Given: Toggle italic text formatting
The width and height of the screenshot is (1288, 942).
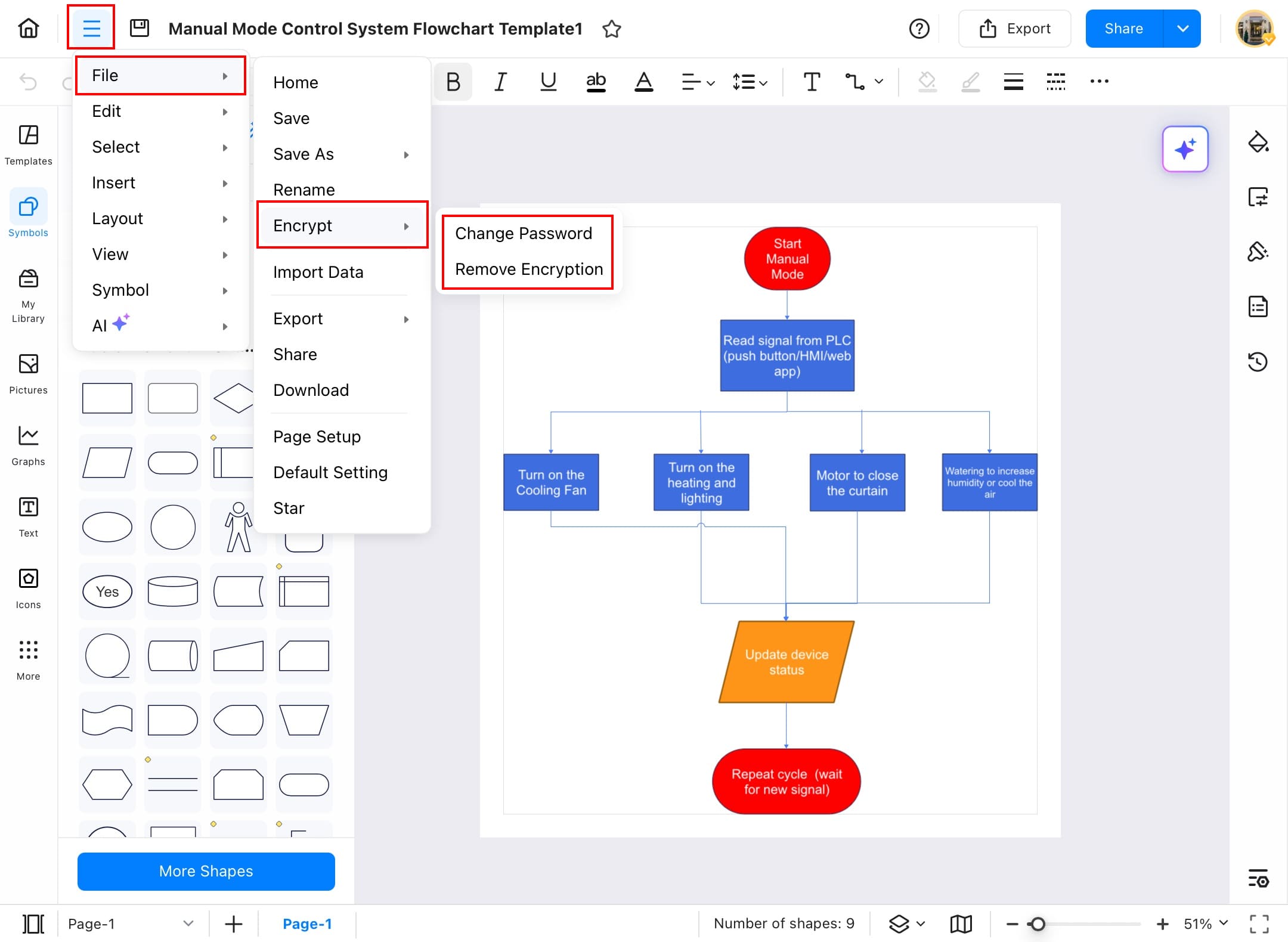Looking at the screenshot, I should (x=500, y=82).
